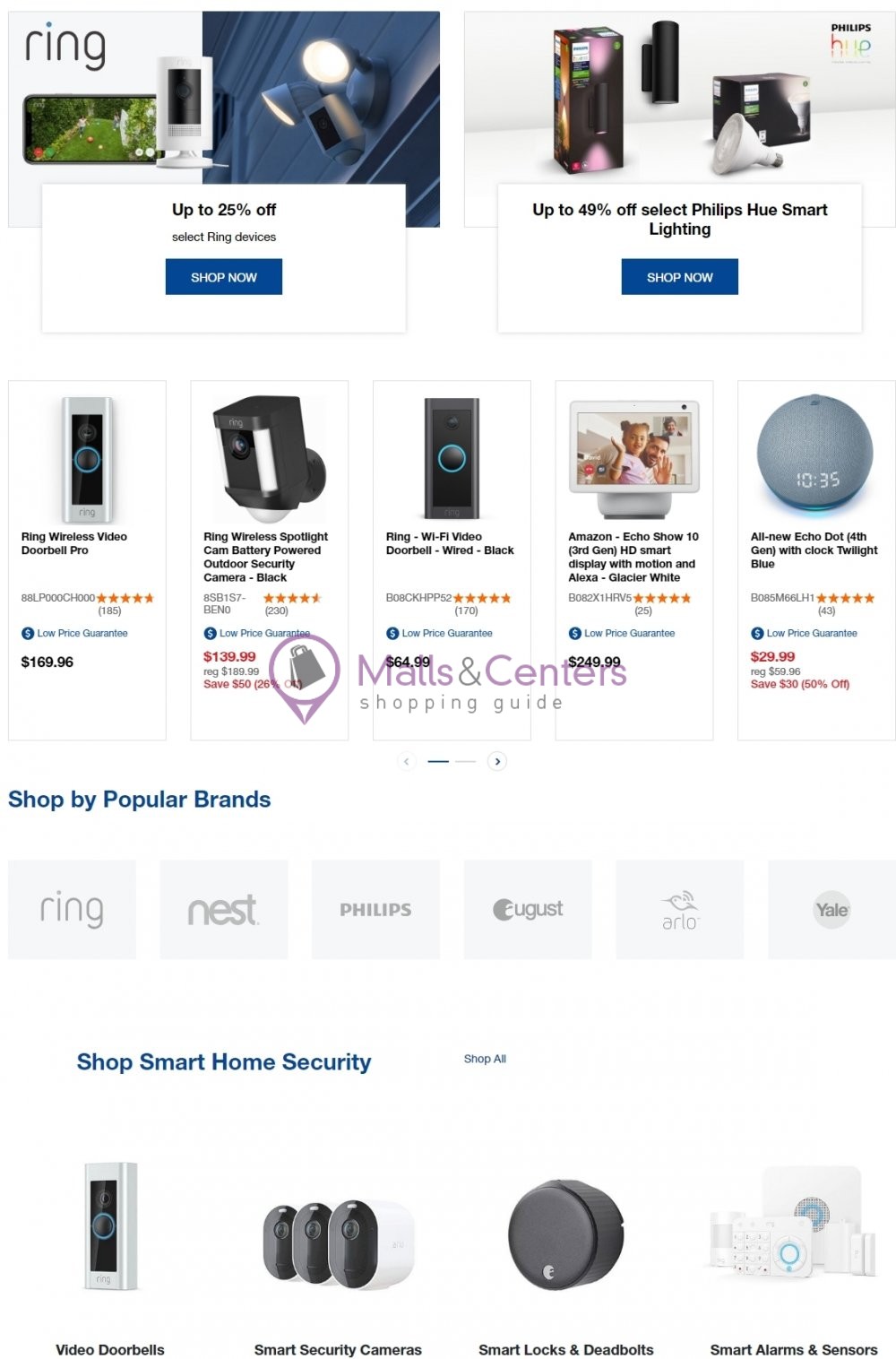
Task: Open Smart Locks & Deadbolts category
Action: click(x=566, y=1349)
